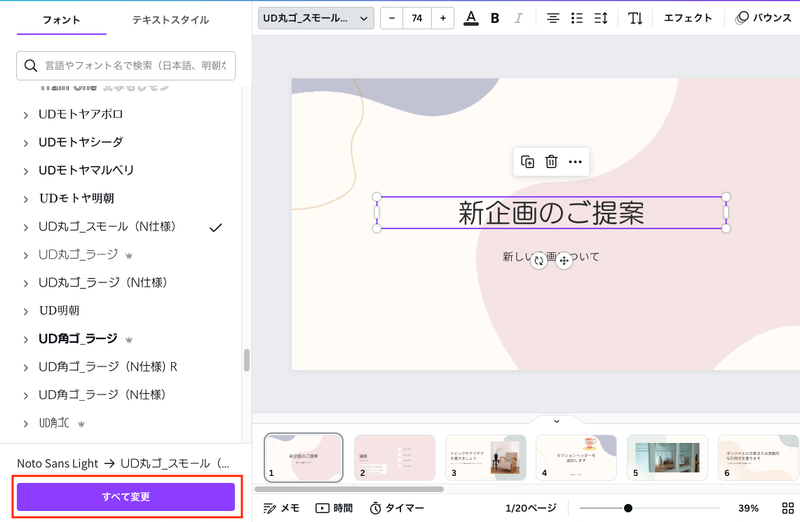Select the UD丸ゴ_ラージ（N仕様）font
The width and height of the screenshot is (800, 522).
(x=103, y=283)
